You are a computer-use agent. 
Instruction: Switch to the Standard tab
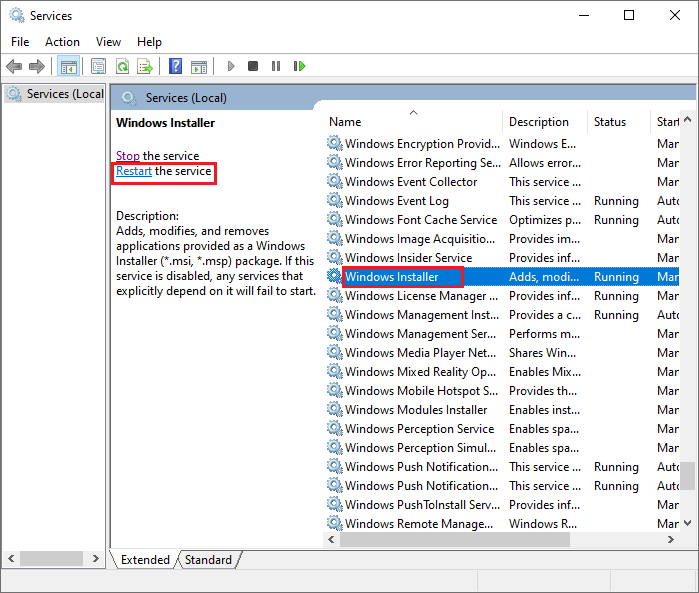208,560
